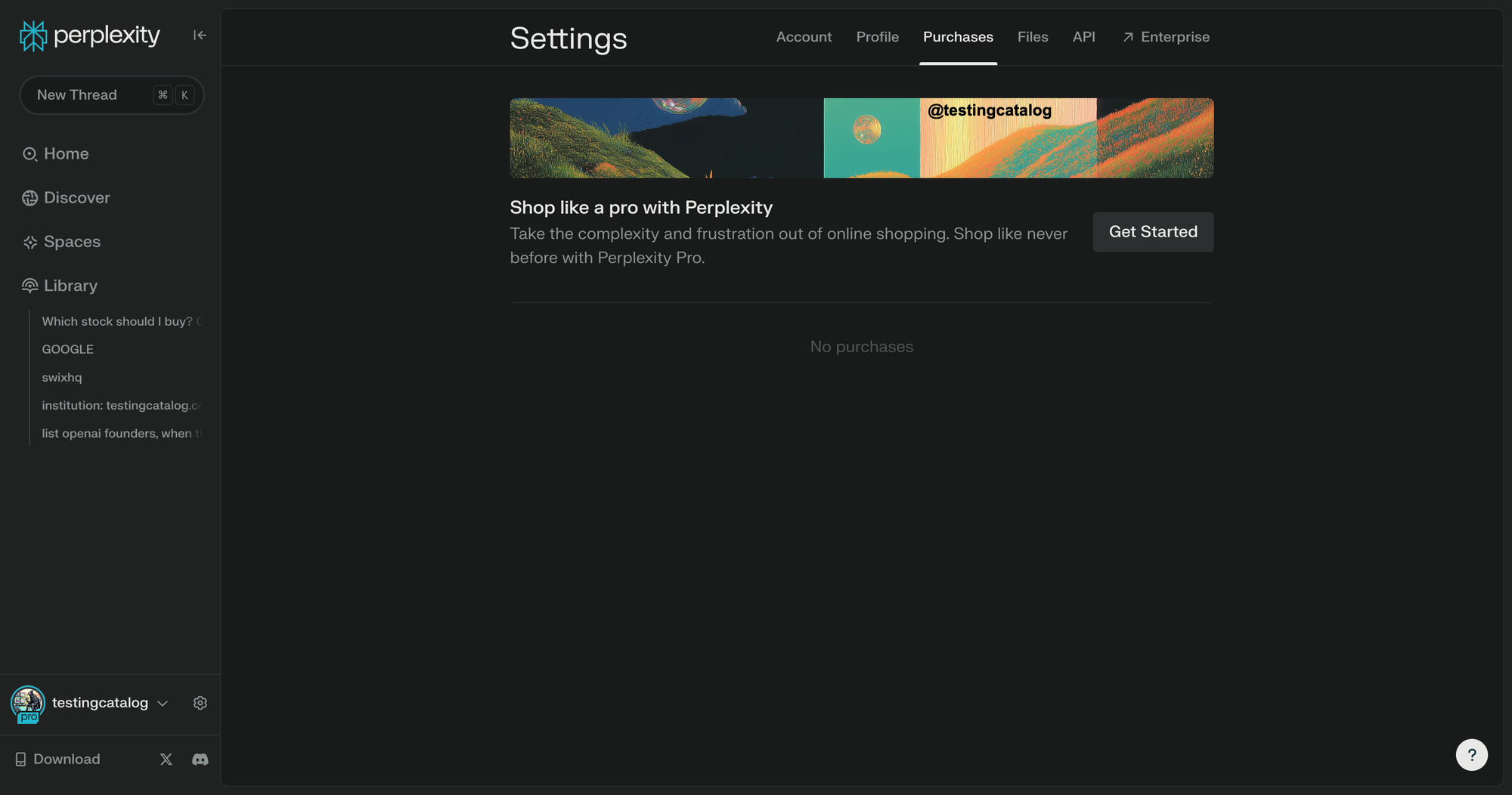This screenshot has width=1512, height=795.
Task: Open the Enterprise external link
Action: [1166, 37]
